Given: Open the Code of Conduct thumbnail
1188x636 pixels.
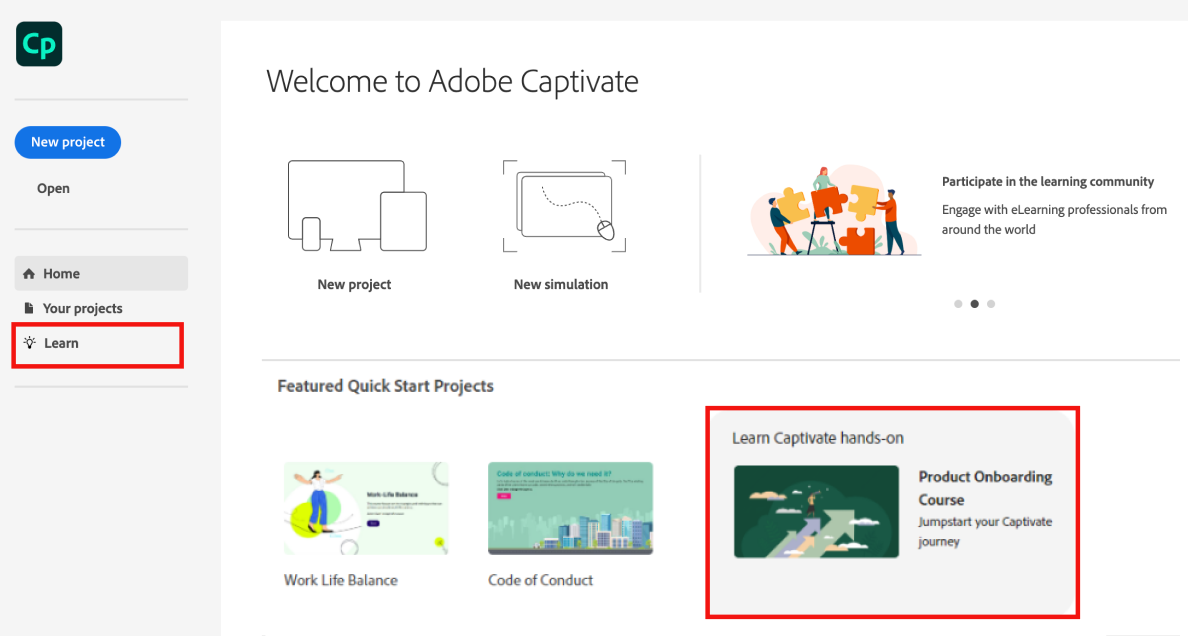Looking at the screenshot, I should [570, 508].
